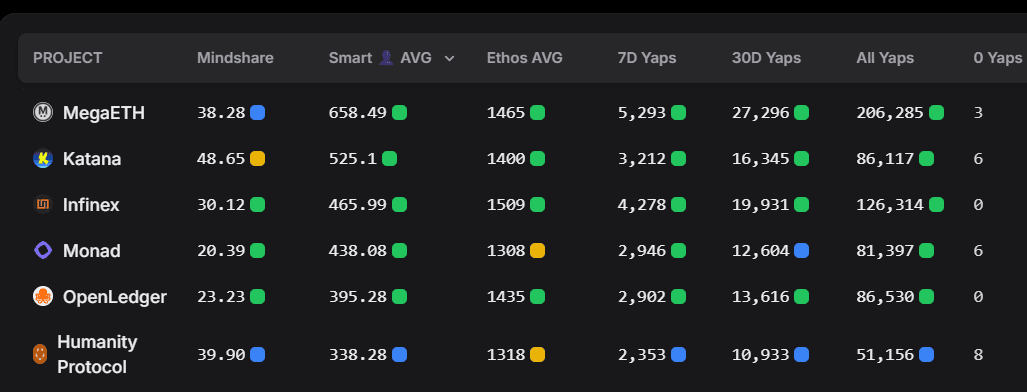Sort by All Yaps column header
This screenshot has width=1027, height=392.
click(885, 58)
